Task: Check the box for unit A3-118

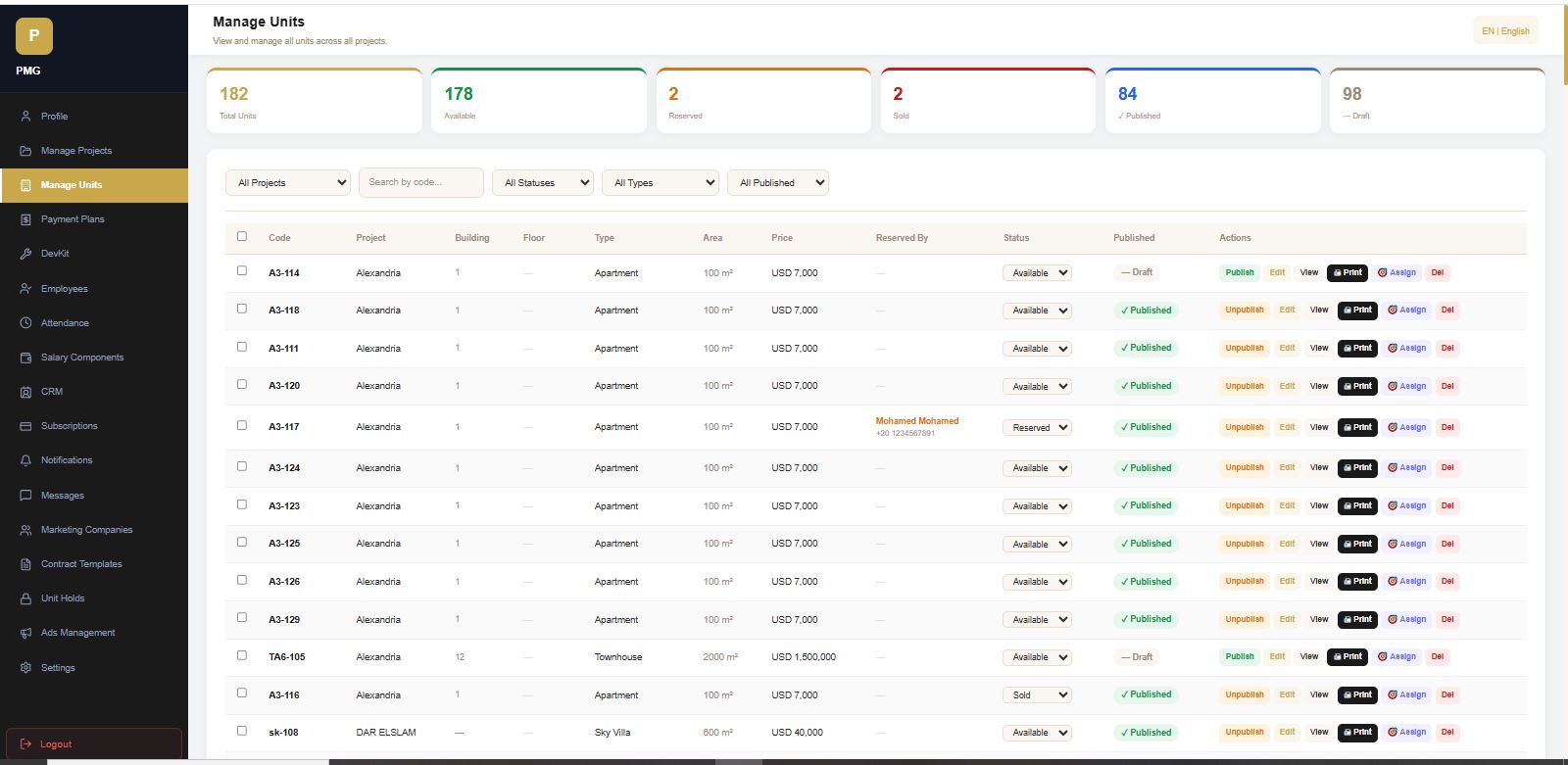Action: [x=242, y=309]
